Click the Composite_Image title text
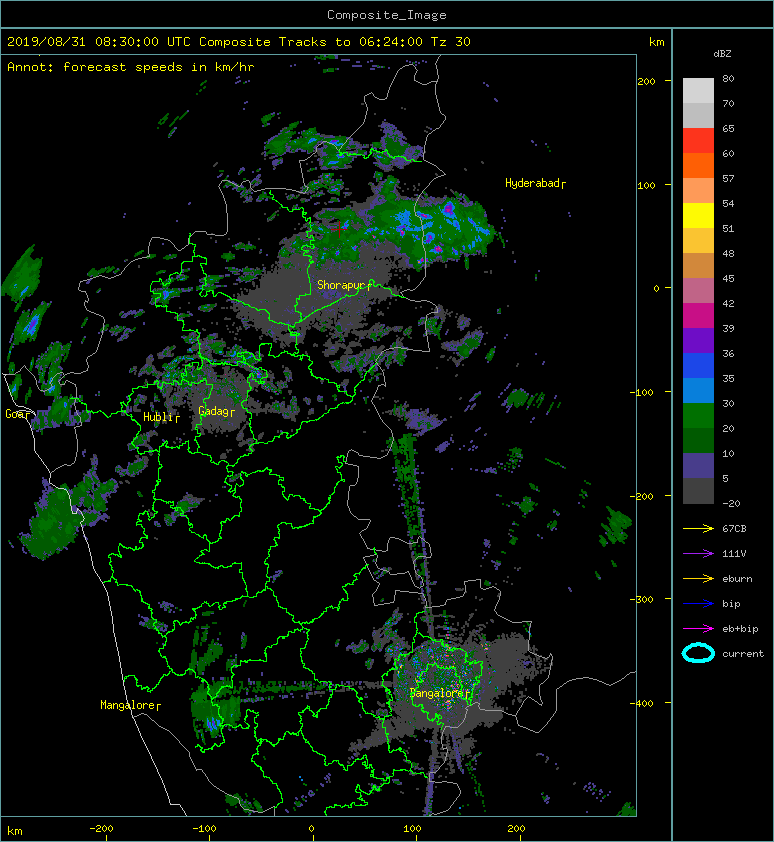 point(387,15)
